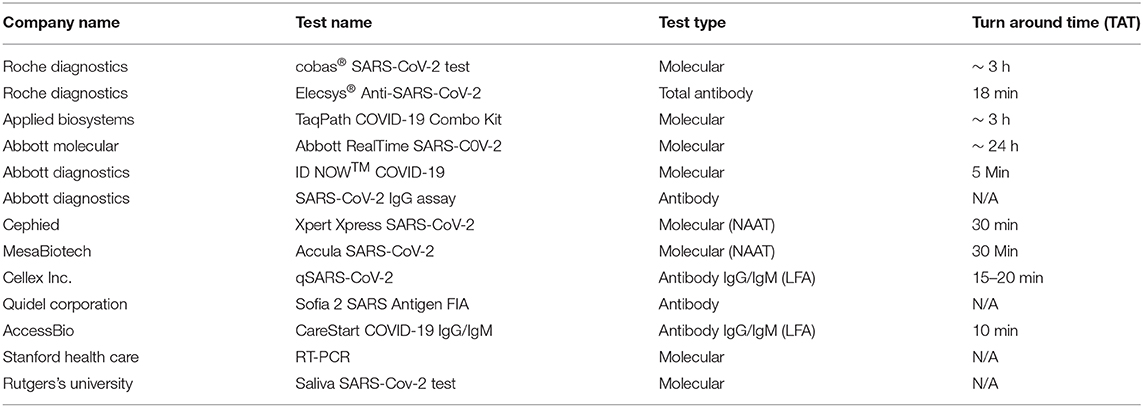Select TaqPath COVID-19 Combo Kit entry
1143x407 pixels.
click(x=394, y=120)
